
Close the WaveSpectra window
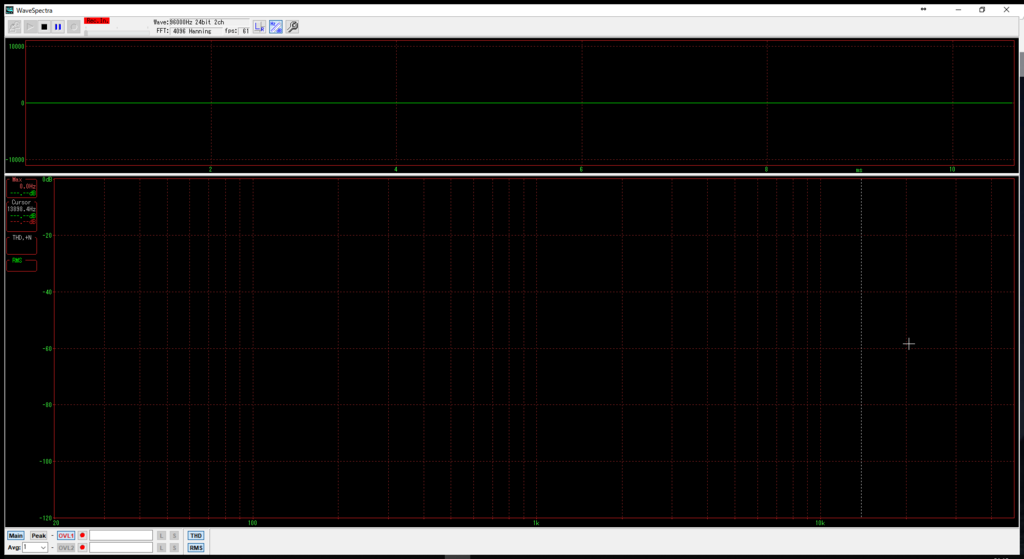point(1006,10)
